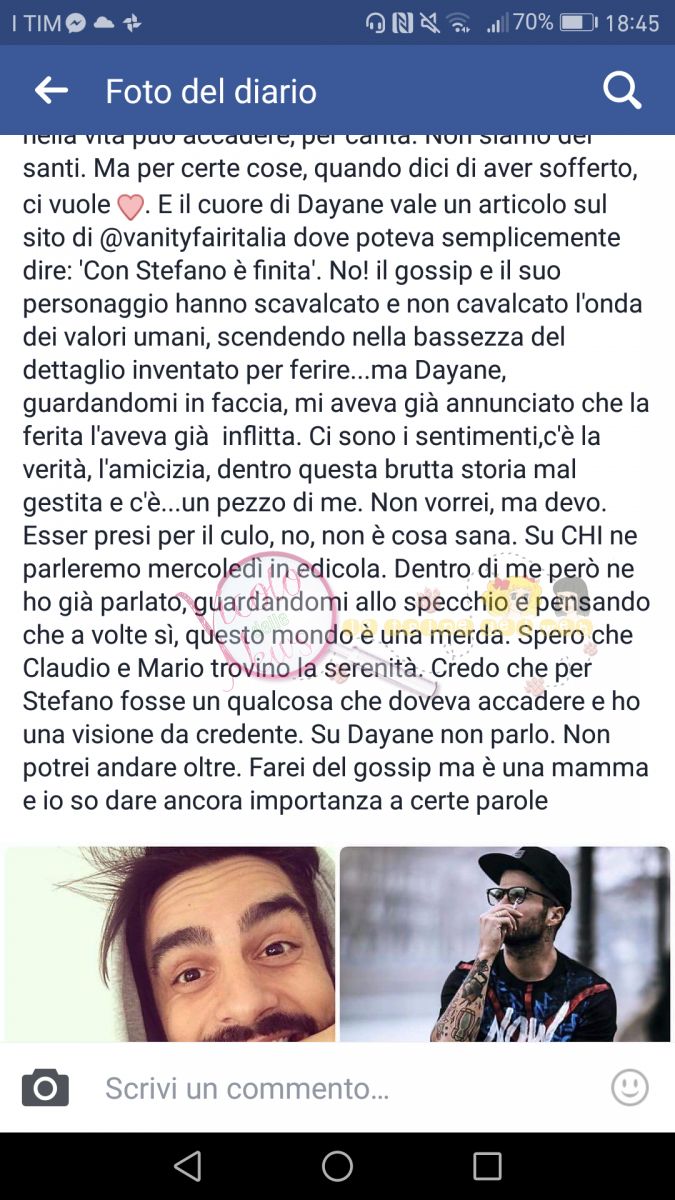Open the emoji smiley picker
This screenshot has height=1200, width=675.
(630, 1087)
